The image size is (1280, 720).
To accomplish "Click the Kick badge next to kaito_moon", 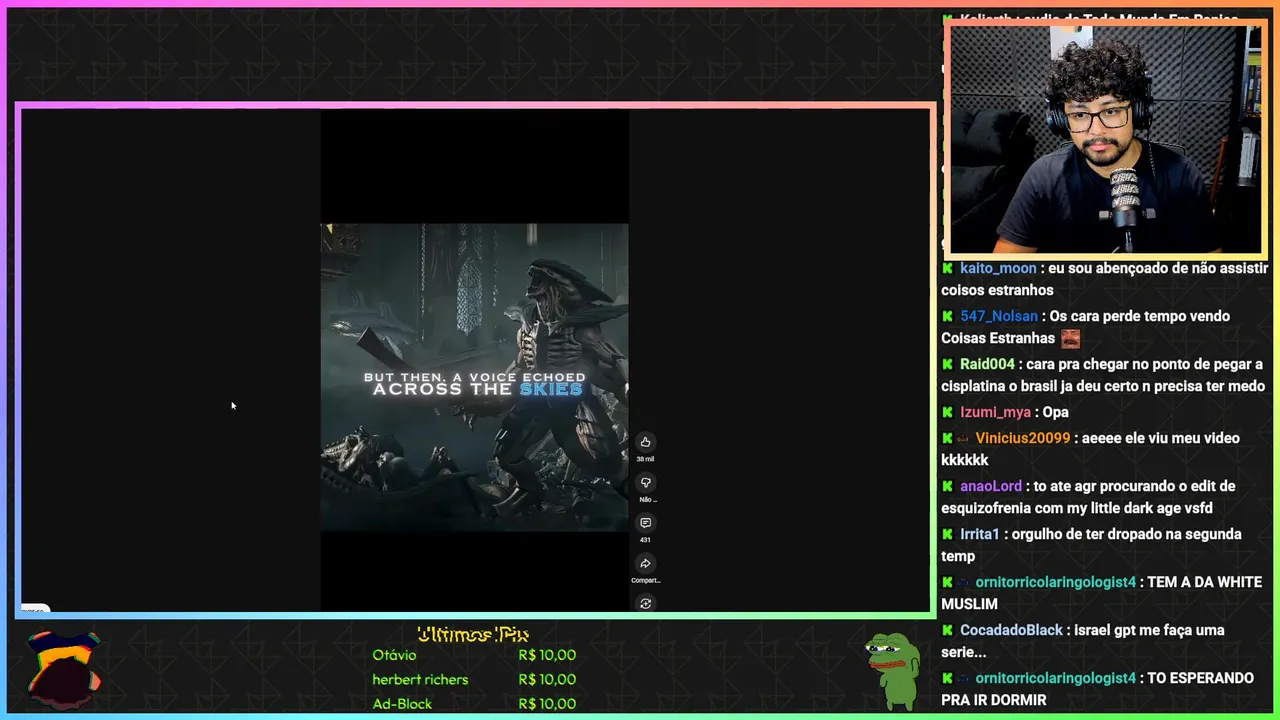I will click(947, 268).
